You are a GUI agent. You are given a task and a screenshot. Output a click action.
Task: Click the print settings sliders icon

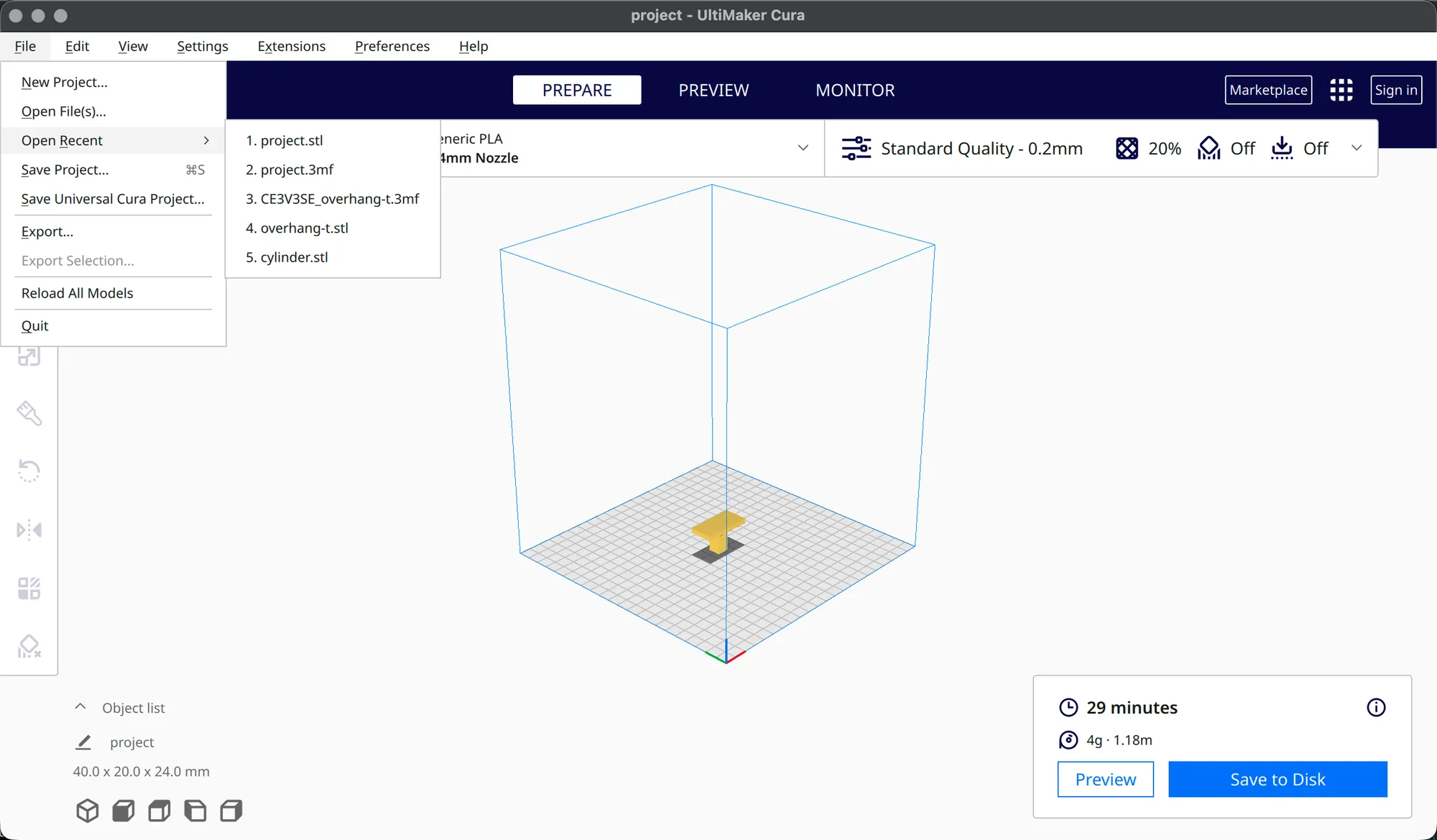point(856,149)
